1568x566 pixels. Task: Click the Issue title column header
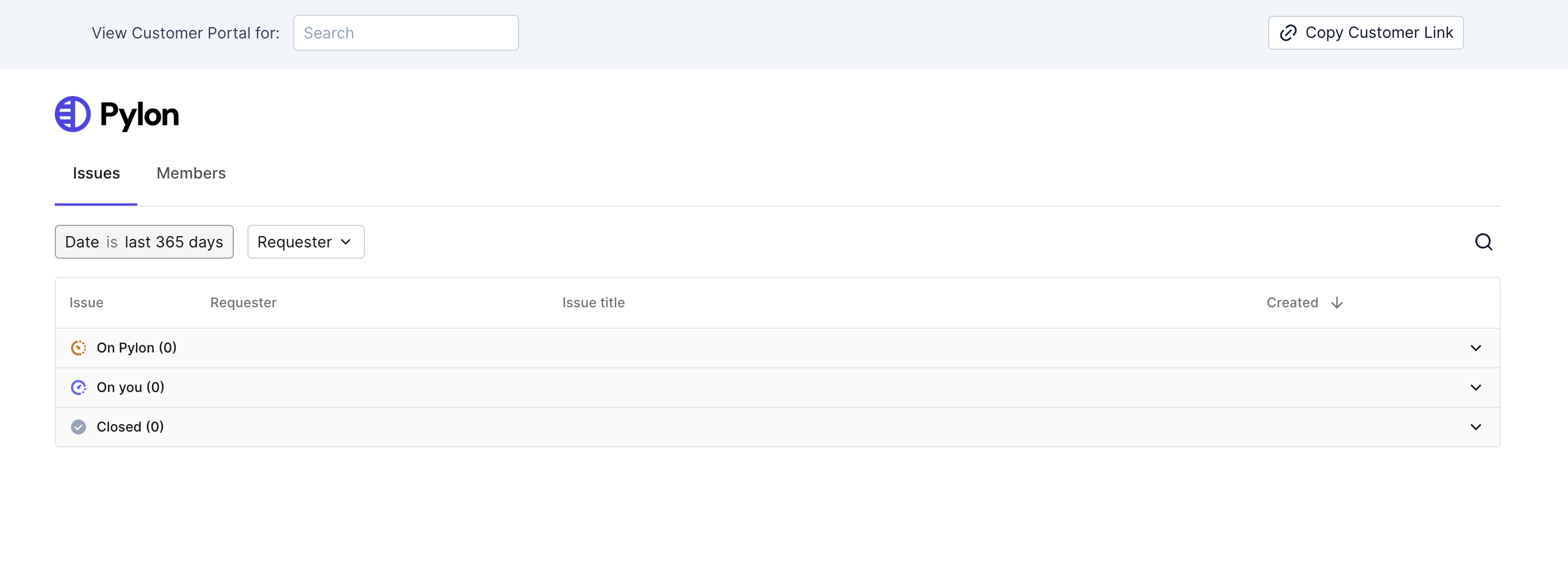click(x=593, y=303)
